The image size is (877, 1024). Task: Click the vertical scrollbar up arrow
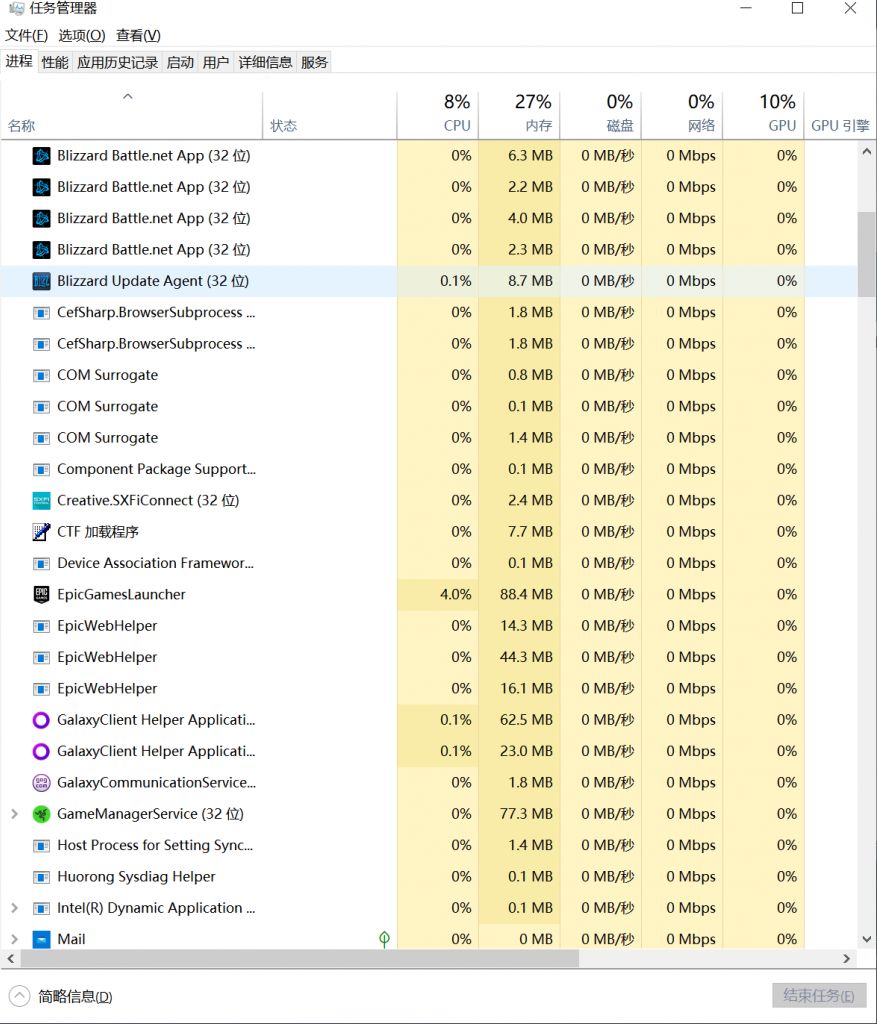867,152
